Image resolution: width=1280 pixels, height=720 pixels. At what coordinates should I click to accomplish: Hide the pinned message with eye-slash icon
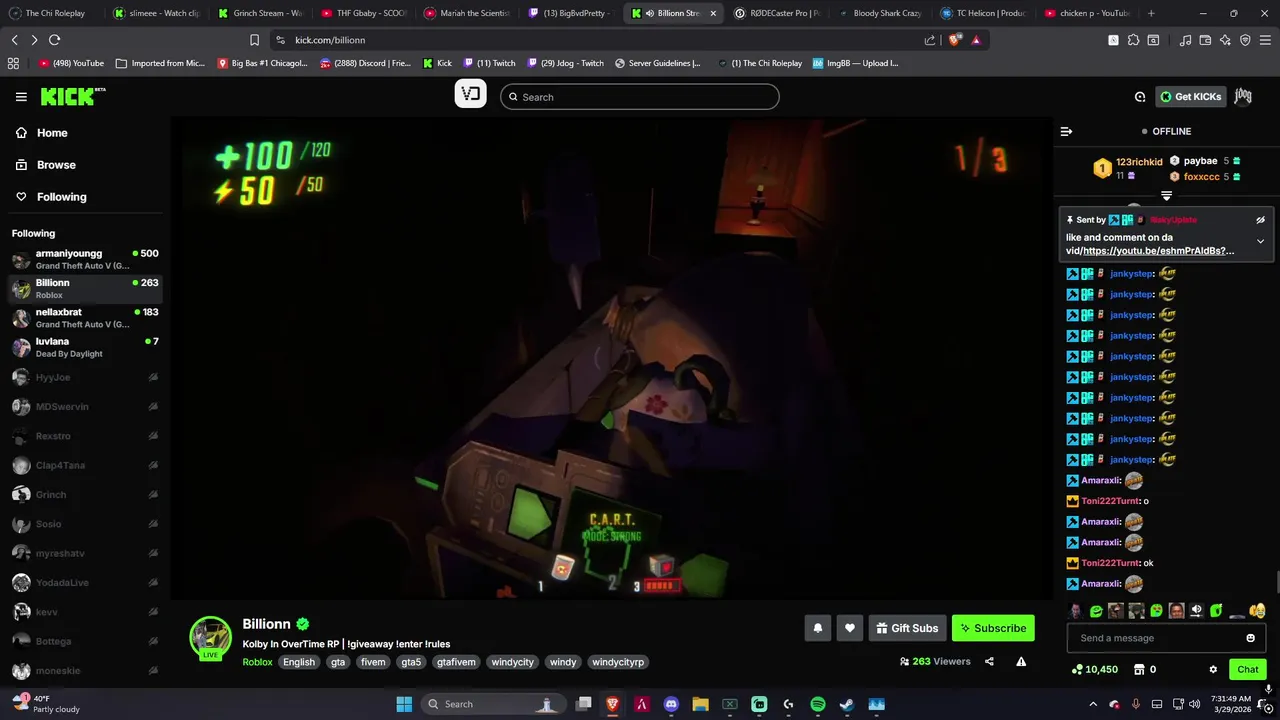pos(1260,220)
